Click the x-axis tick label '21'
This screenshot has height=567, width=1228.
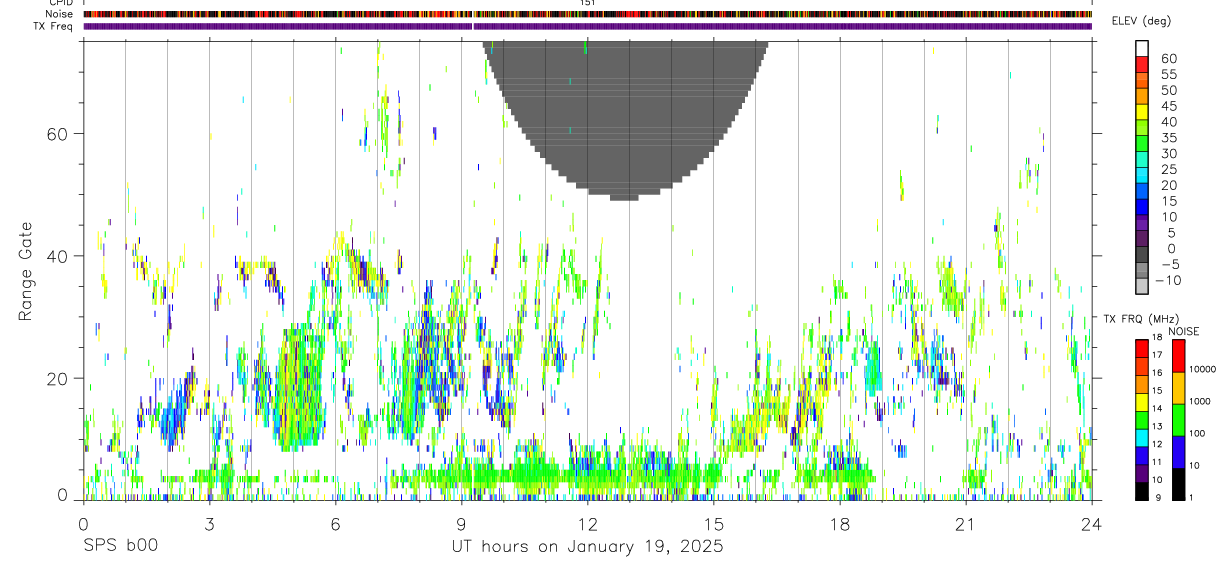(966, 523)
